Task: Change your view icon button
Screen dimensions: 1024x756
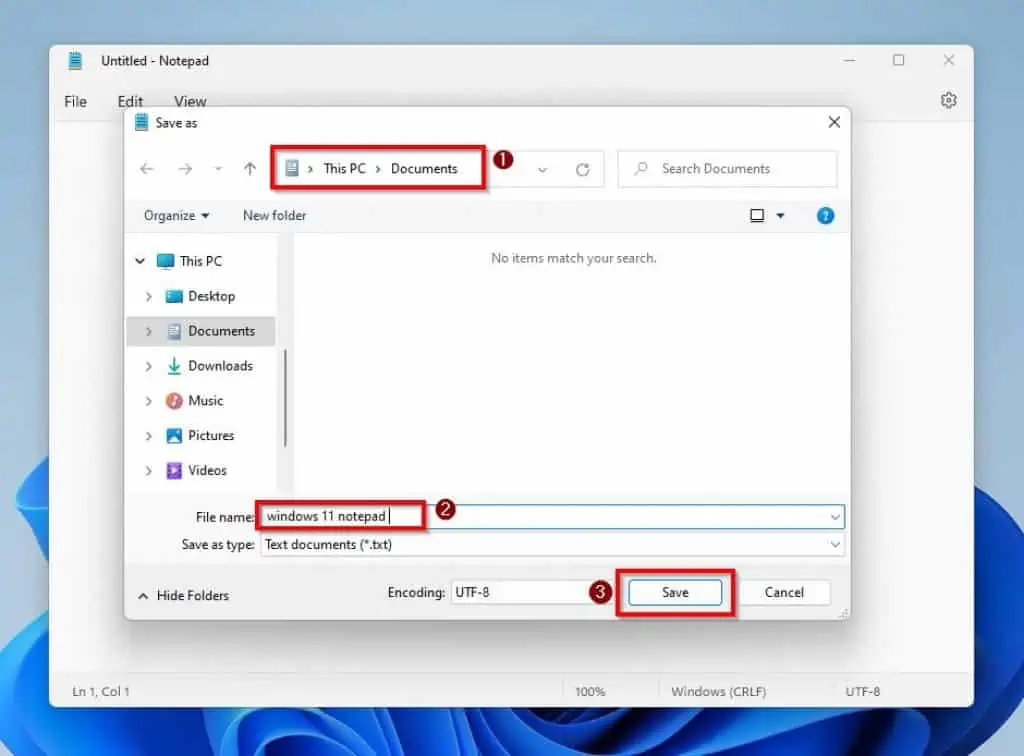Action: pyautogui.click(x=757, y=215)
